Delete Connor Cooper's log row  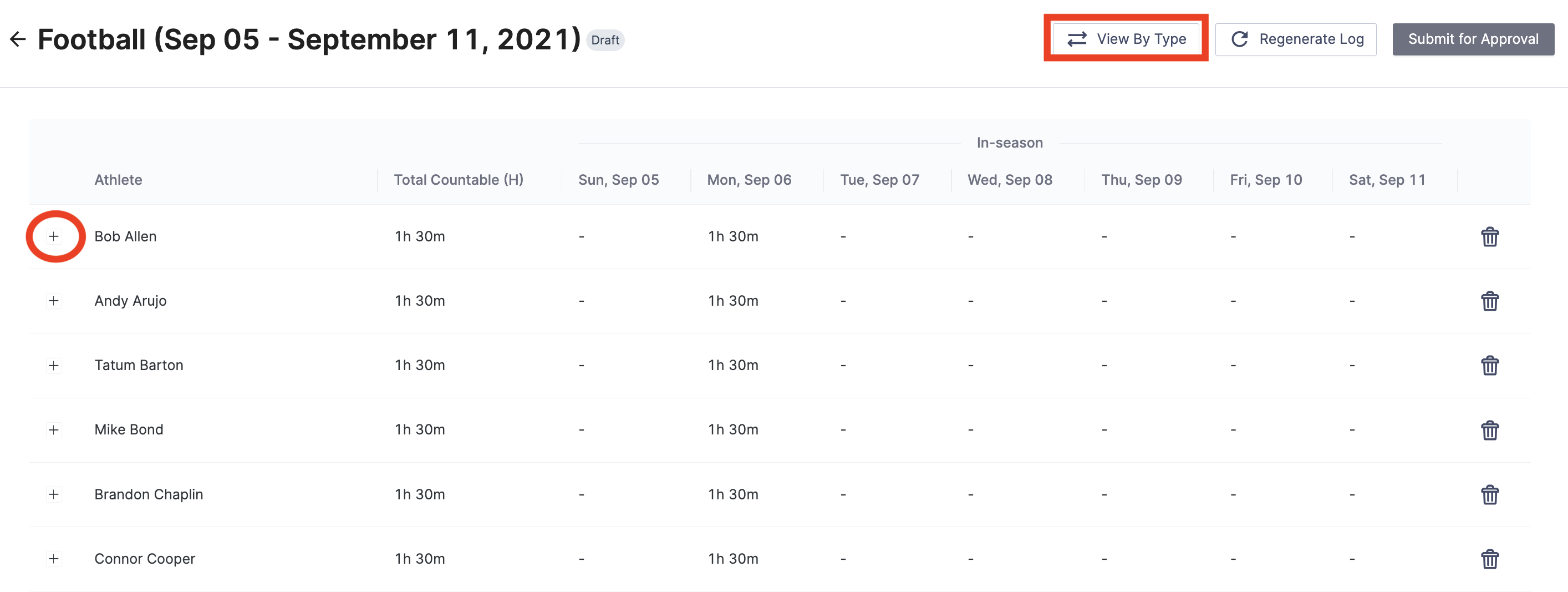click(x=1490, y=559)
